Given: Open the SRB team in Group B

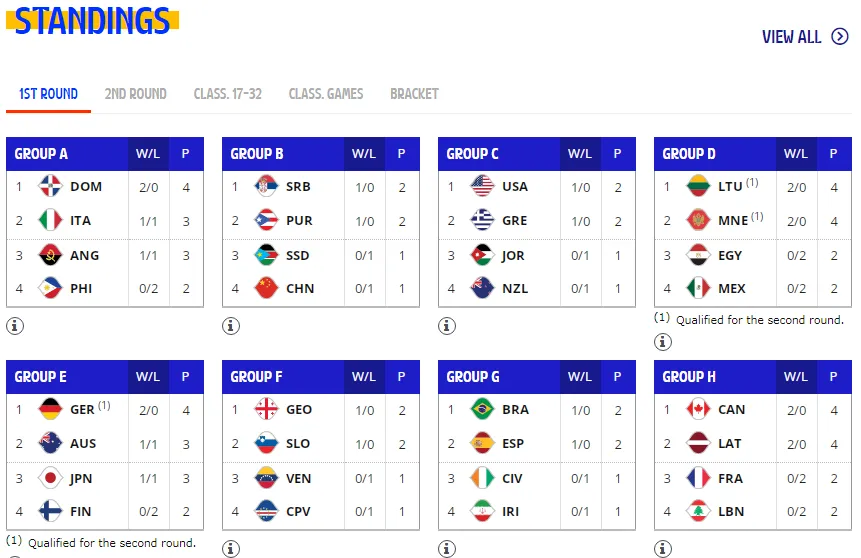Looking at the screenshot, I should pyautogui.click(x=298, y=187).
